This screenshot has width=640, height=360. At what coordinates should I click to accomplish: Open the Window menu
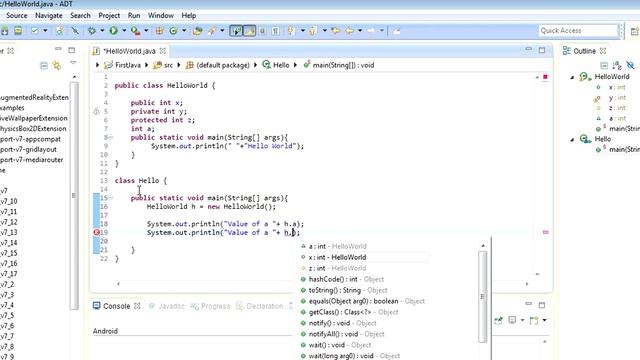pos(161,16)
